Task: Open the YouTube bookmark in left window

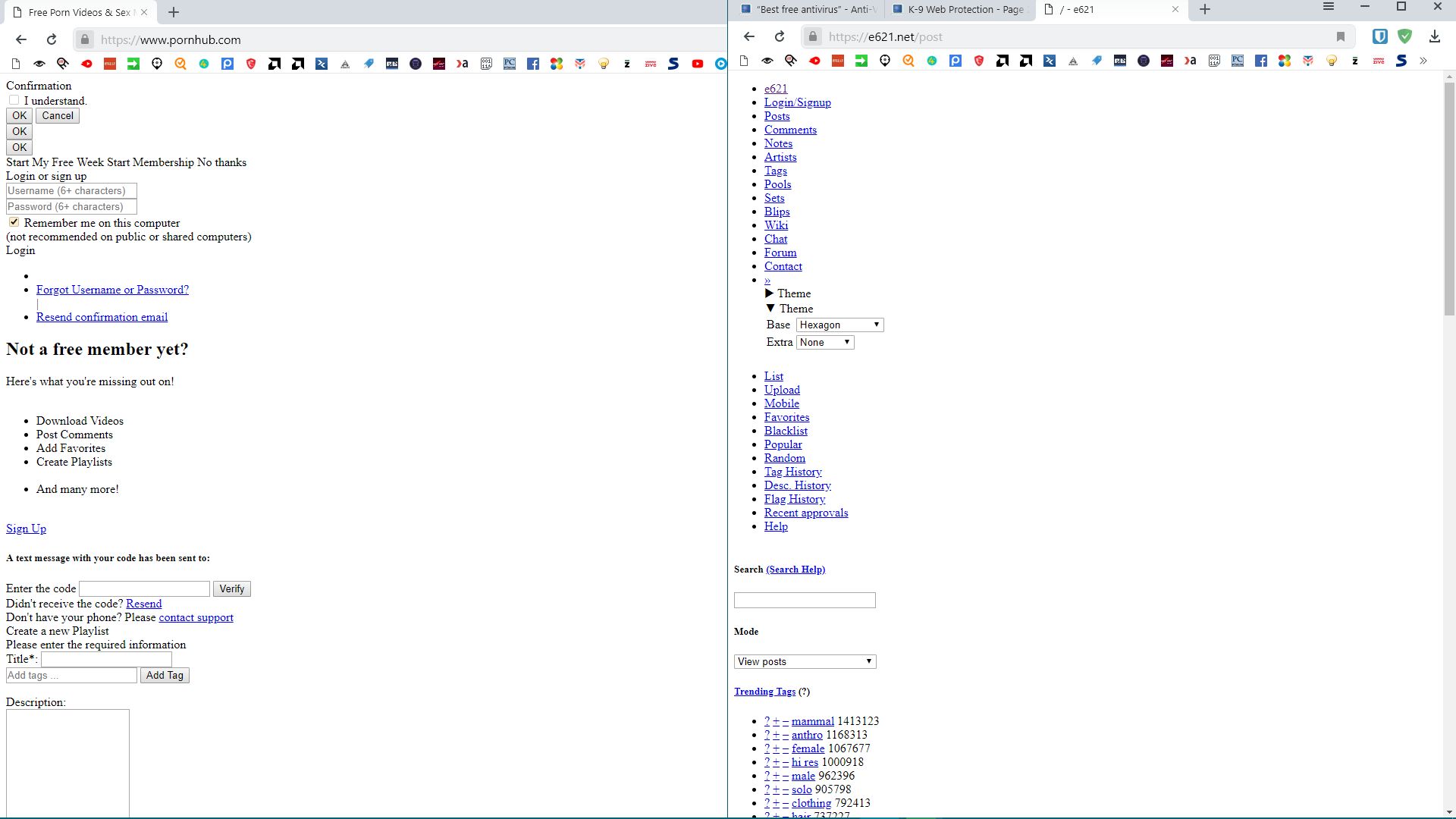Action: [x=697, y=64]
